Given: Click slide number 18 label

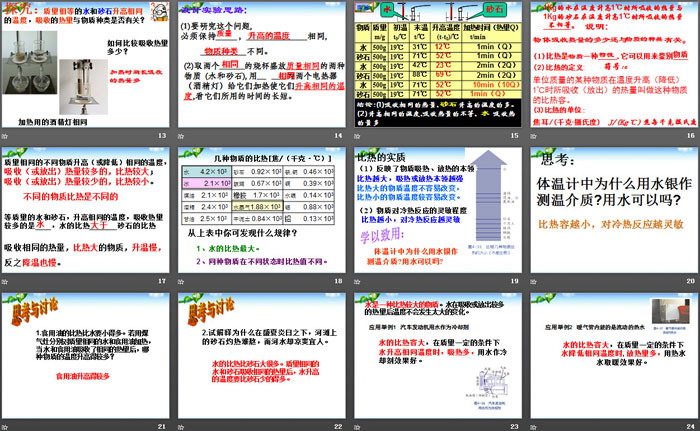Looking at the screenshot, I should point(338,281).
